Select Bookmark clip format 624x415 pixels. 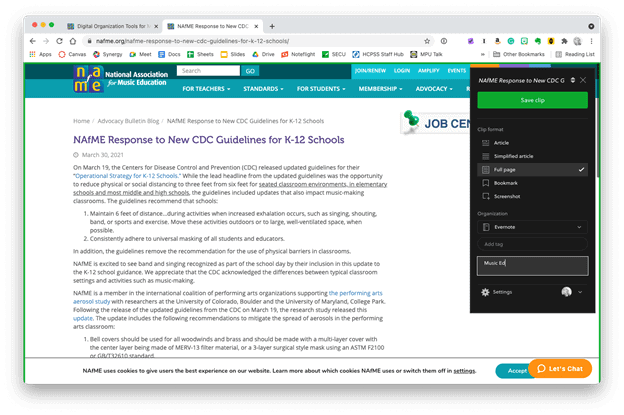click(532, 183)
